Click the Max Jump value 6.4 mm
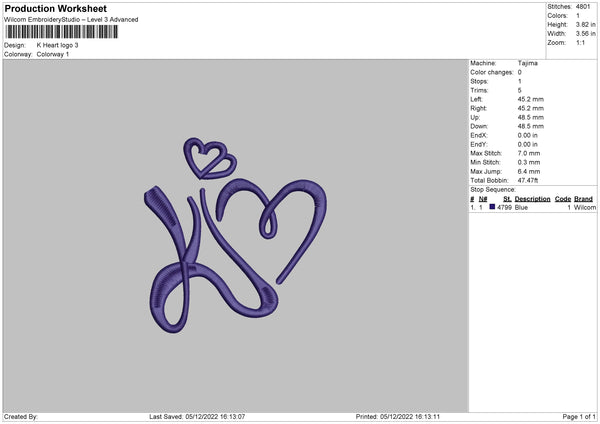Screen dimensions: 600x424 tap(529, 171)
